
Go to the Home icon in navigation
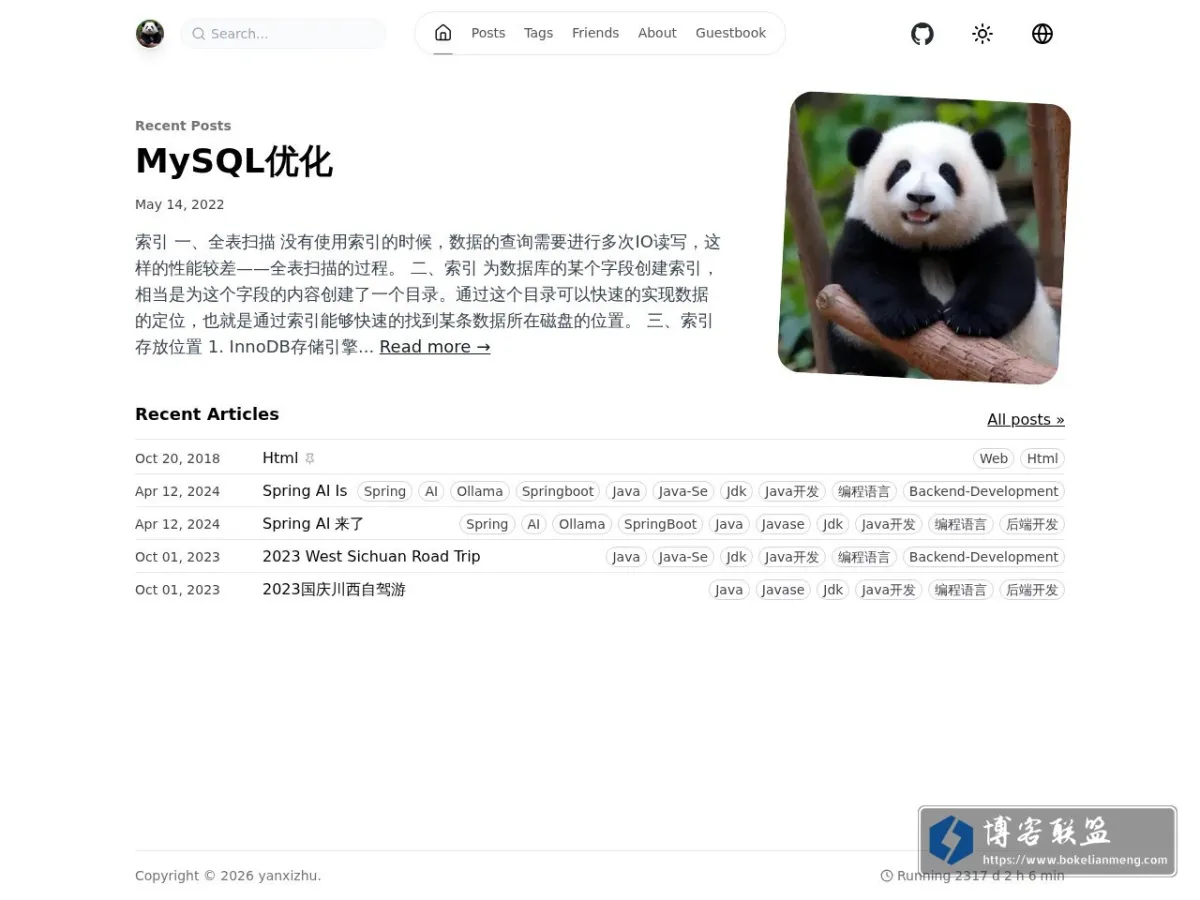pyautogui.click(x=443, y=33)
